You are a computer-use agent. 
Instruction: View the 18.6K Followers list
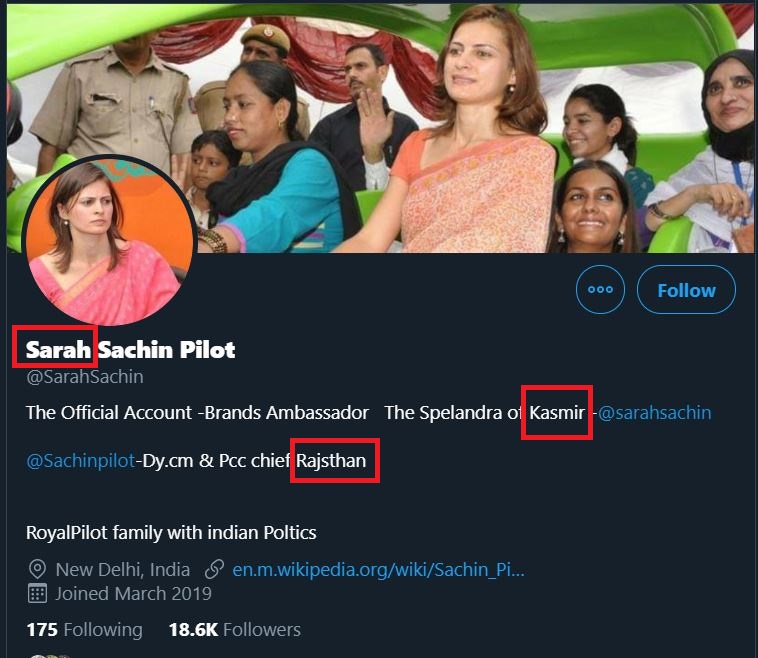pyautogui.click(x=234, y=629)
